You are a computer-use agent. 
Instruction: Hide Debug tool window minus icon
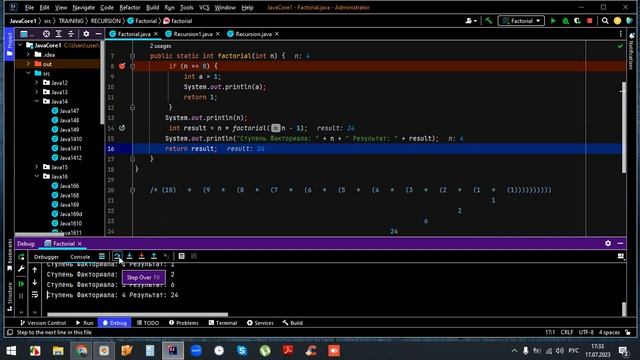[x=620, y=243]
